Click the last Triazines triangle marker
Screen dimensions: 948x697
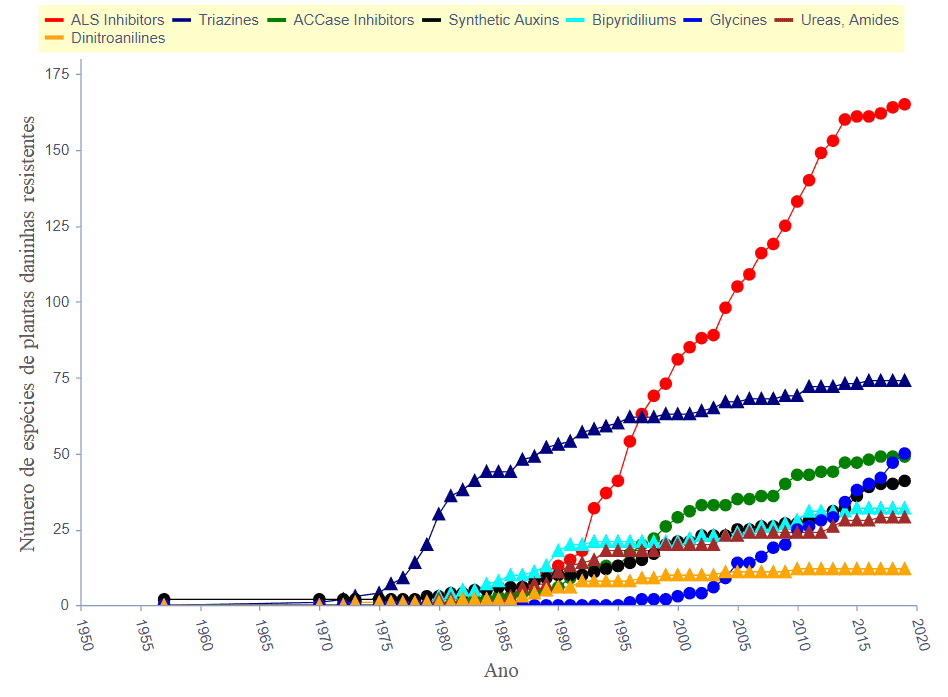(904, 380)
